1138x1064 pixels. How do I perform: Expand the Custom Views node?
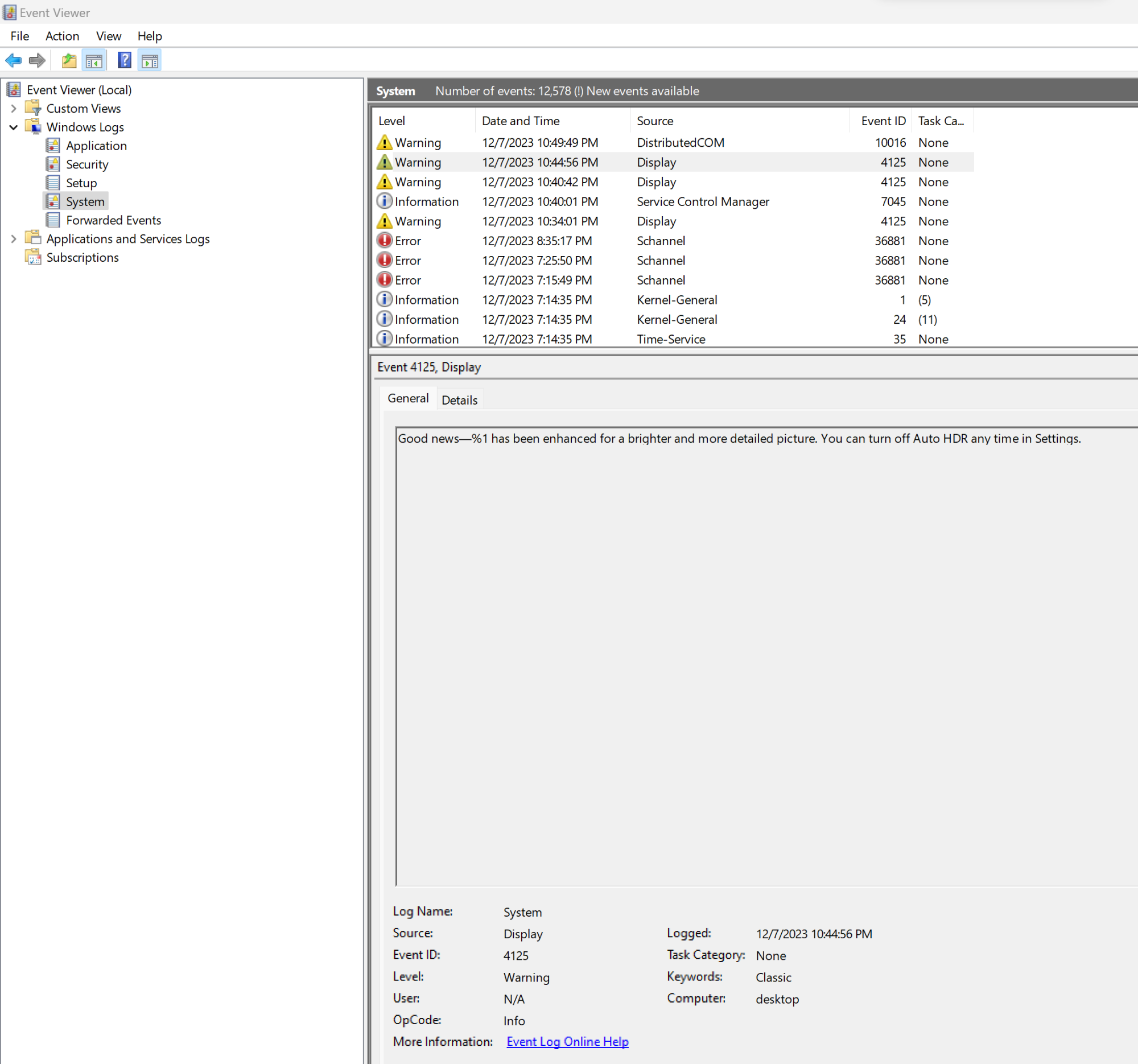(x=14, y=108)
